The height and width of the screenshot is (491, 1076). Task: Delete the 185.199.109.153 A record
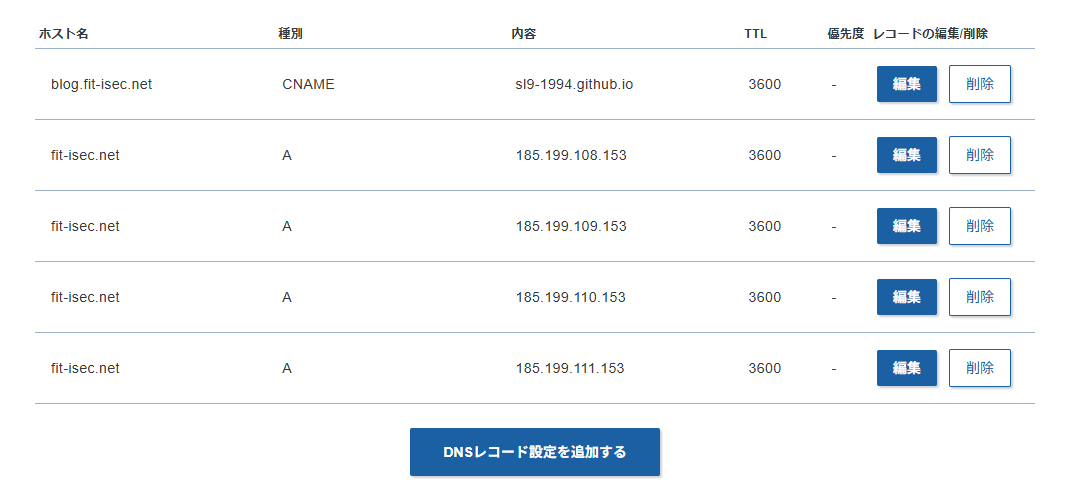point(979,226)
